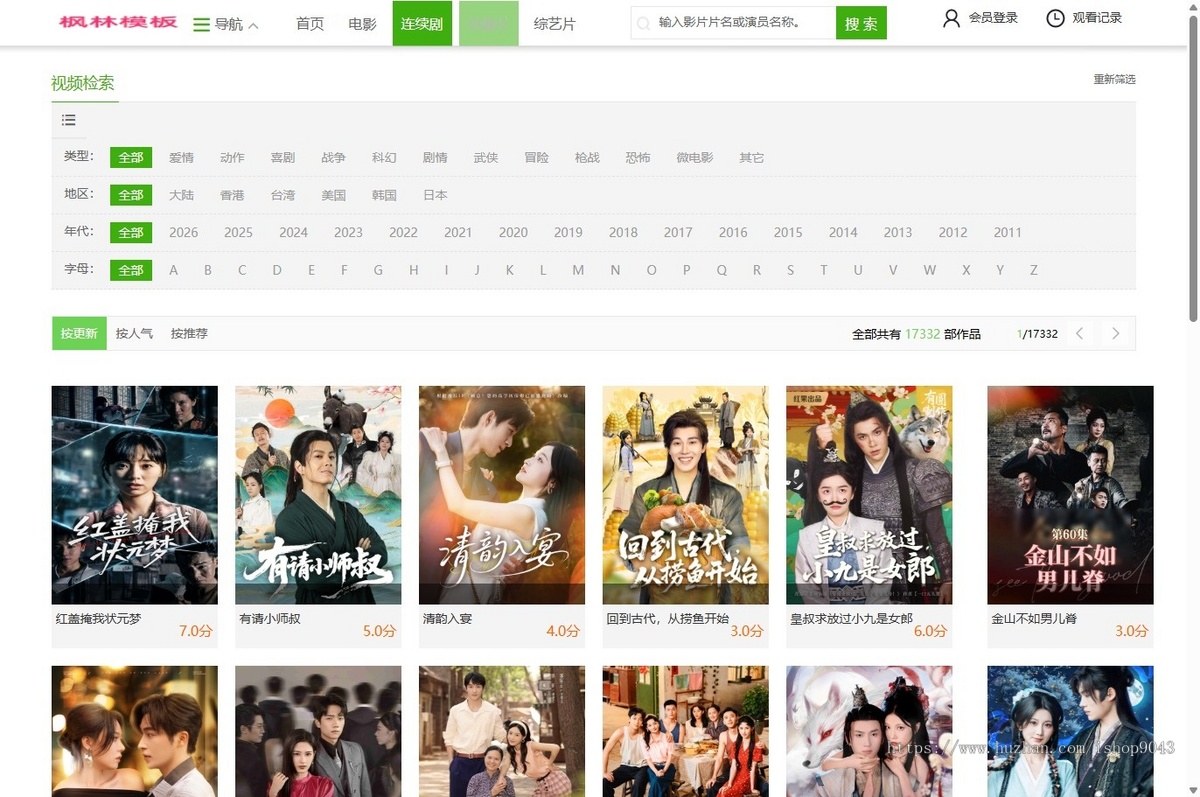Go to next page arrow
The width and height of the screenshot is (1200, 797).
(x=1116, y=334)
